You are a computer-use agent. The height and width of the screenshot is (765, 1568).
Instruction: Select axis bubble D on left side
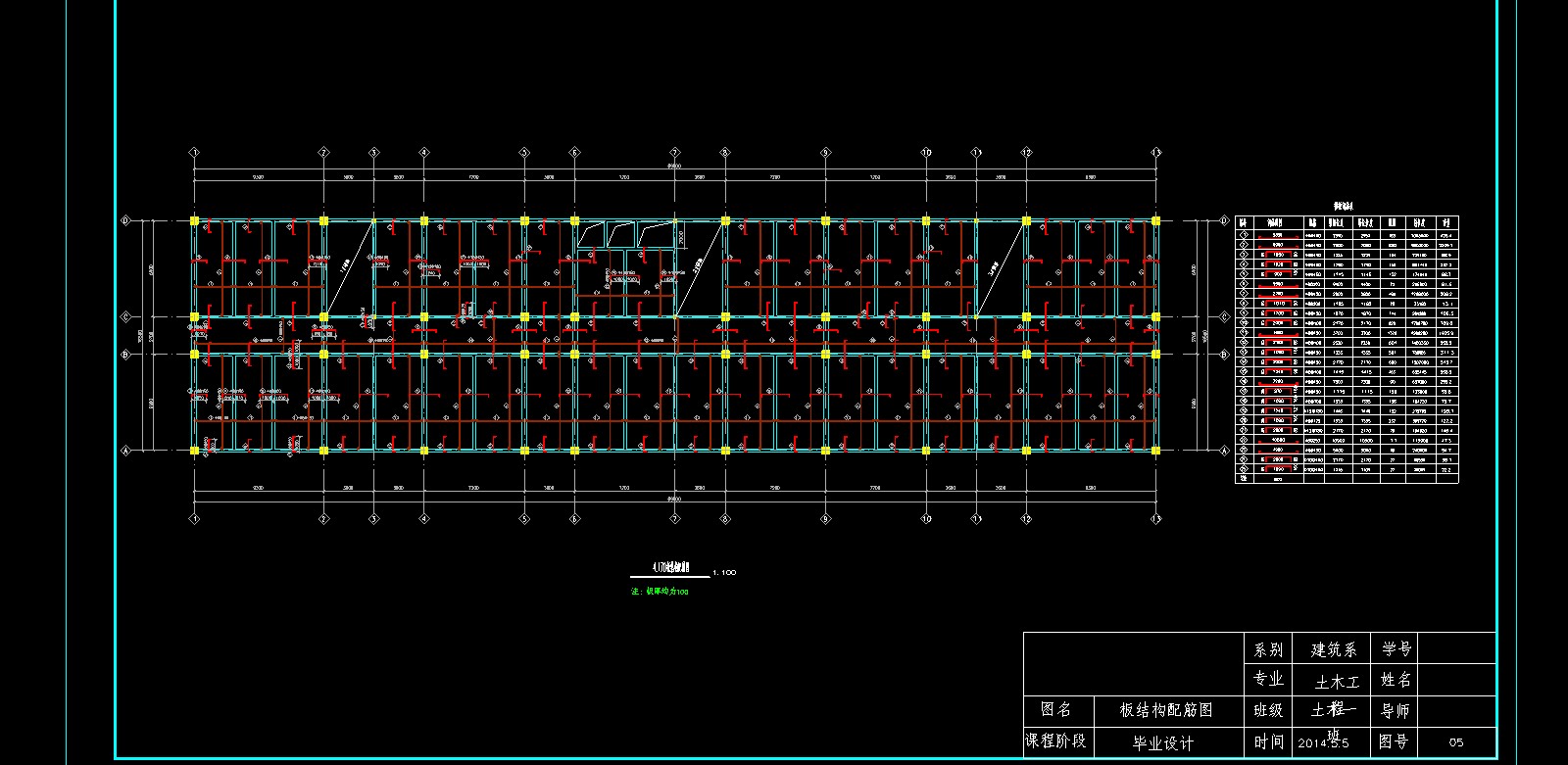pos(125,221)
